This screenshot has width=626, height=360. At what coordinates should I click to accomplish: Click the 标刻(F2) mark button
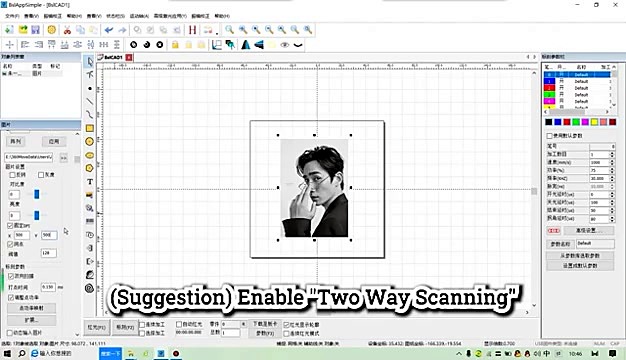pyautogui.click(x=125, y=327)
